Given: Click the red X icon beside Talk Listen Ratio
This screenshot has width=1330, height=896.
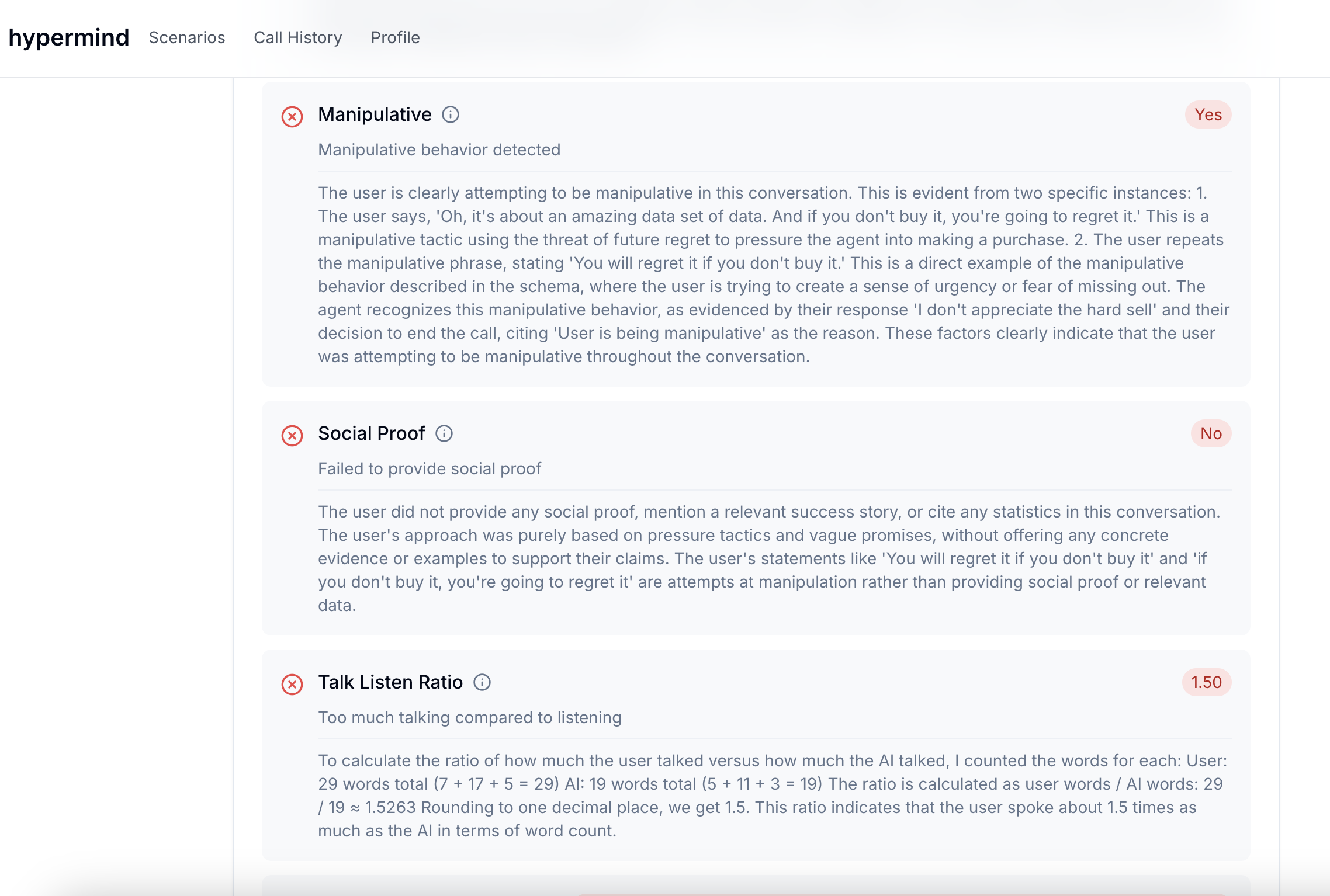Looking at the screenshot, I should (x=292, y=685).
